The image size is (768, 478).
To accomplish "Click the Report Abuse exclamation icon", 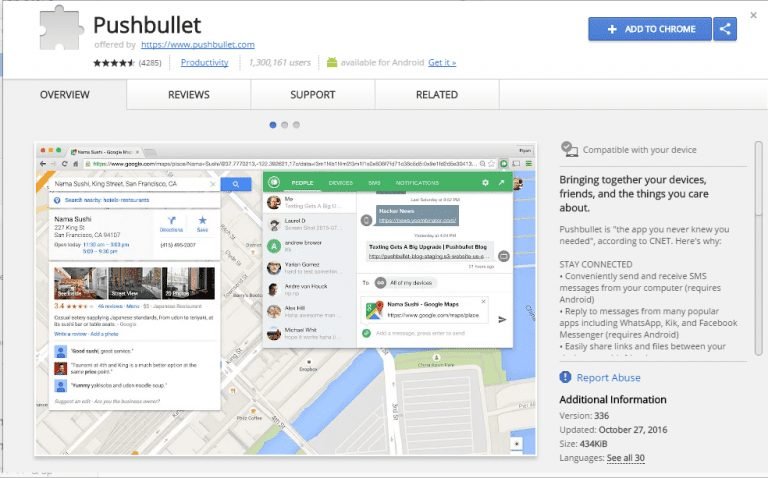I will tap(565, 377).
